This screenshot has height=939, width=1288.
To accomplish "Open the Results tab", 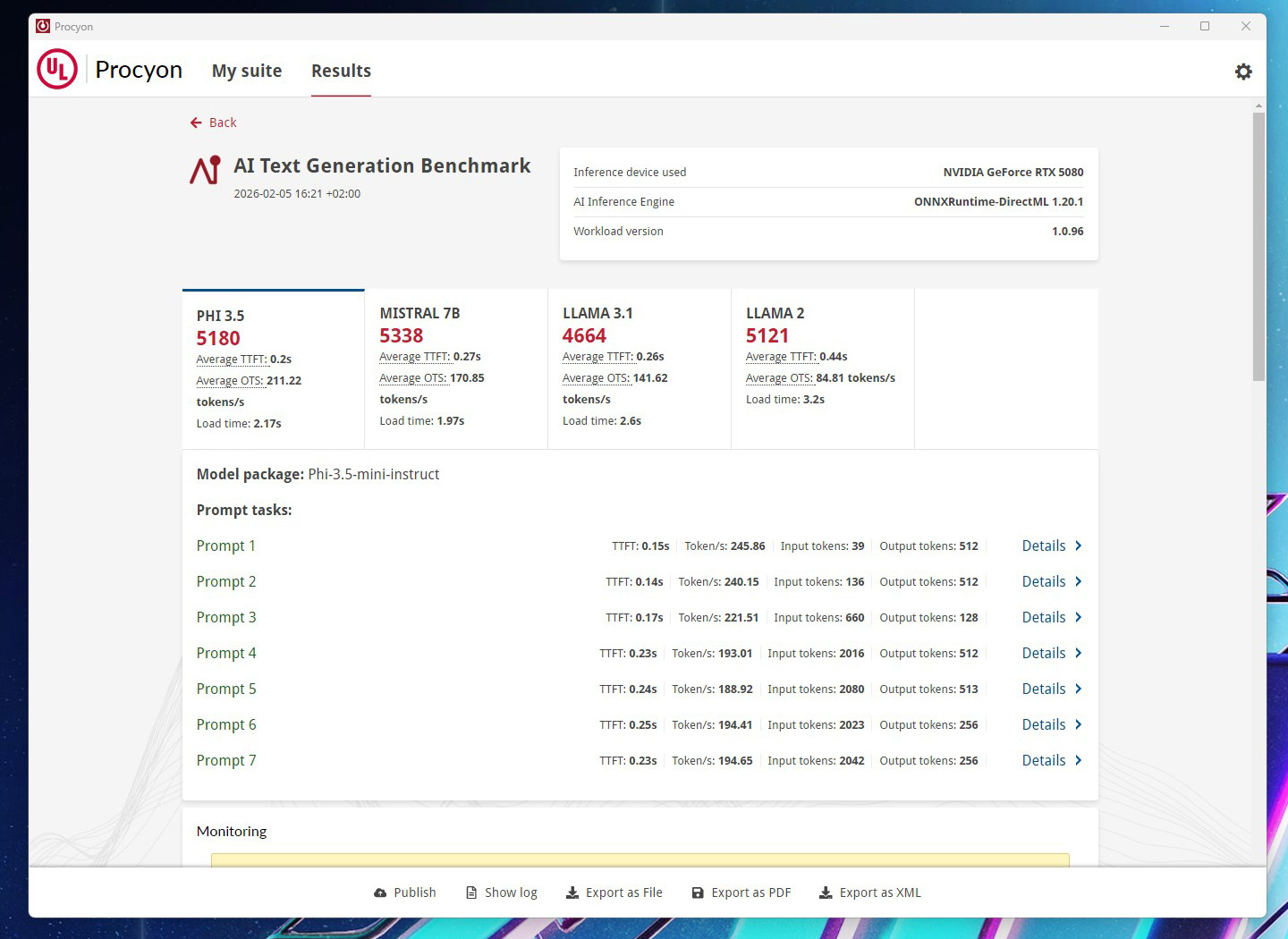I will tap(341, 71).
